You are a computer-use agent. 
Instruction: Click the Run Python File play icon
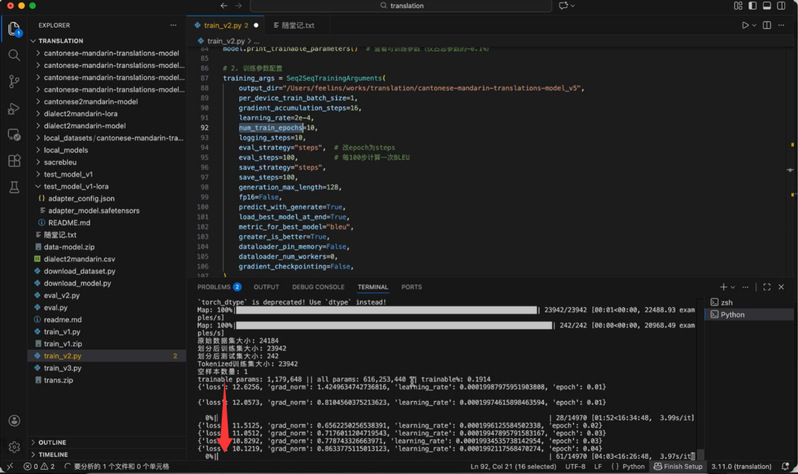click(x=745, y=25)
